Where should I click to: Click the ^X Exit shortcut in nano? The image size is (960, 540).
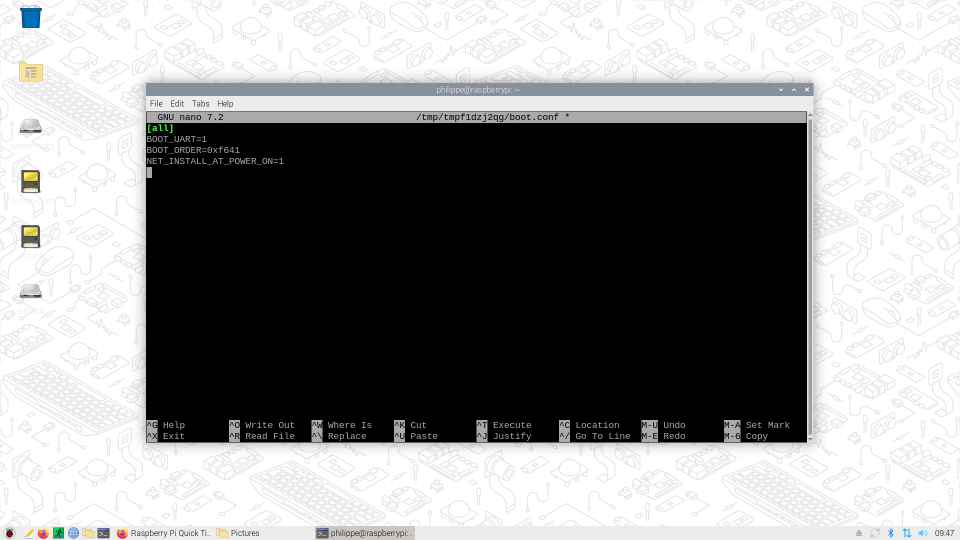[x=165, y=436]
